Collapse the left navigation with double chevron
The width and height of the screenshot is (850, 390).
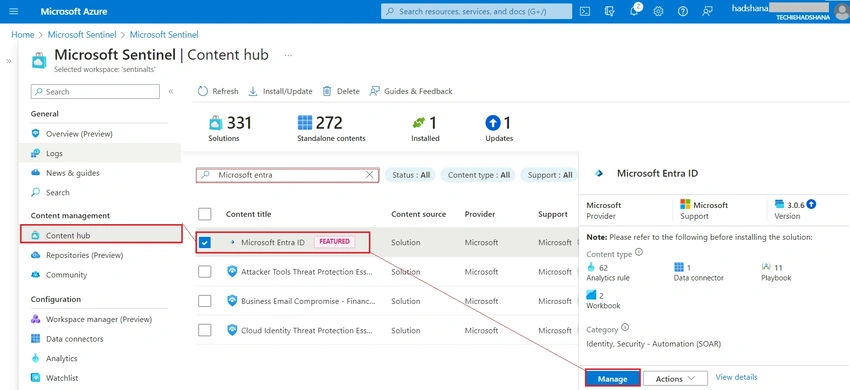[x=171, y=92]
